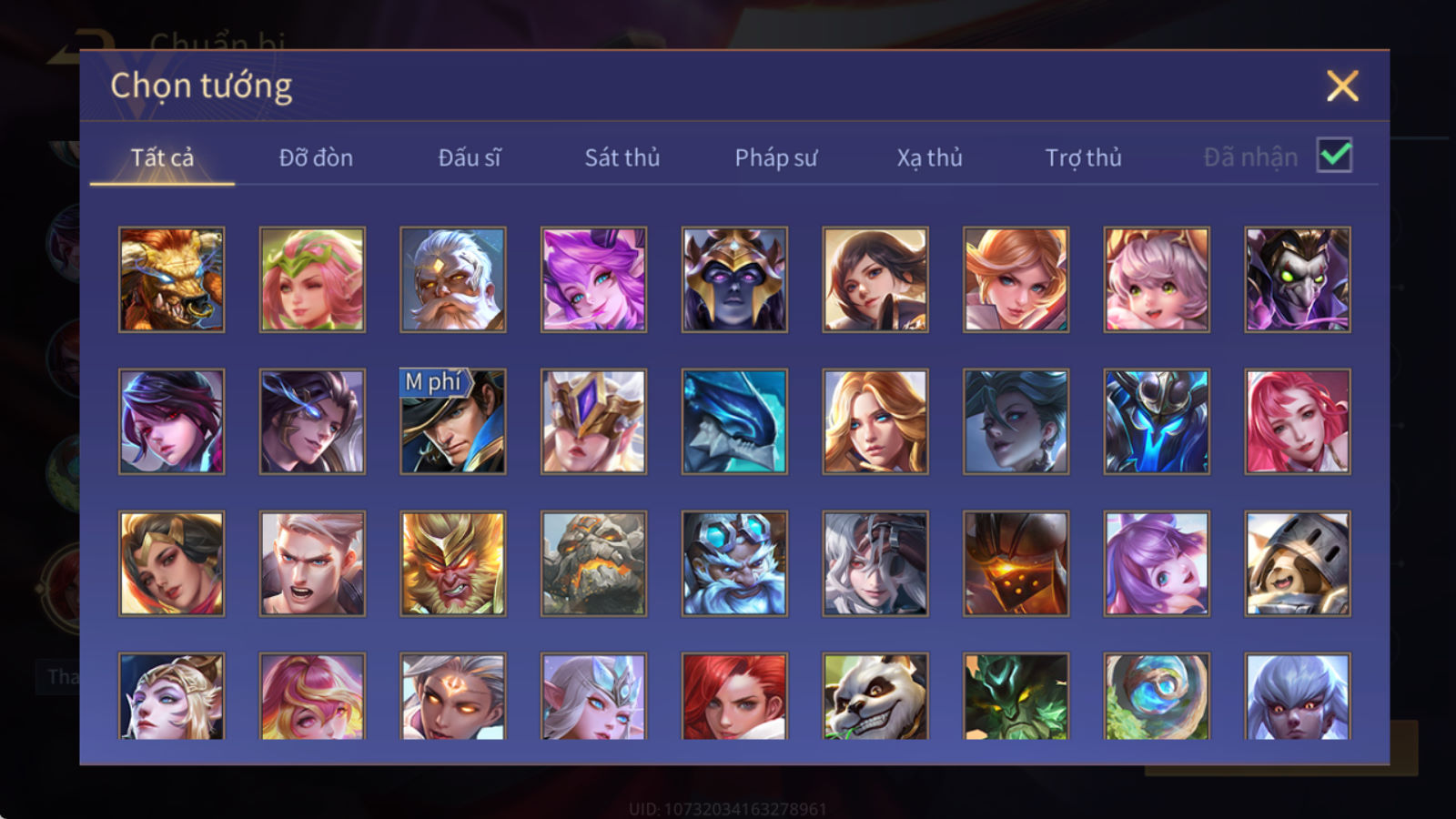
Task: Go to the 'Trợ thủ' tab
Action: click(1083, 157)
